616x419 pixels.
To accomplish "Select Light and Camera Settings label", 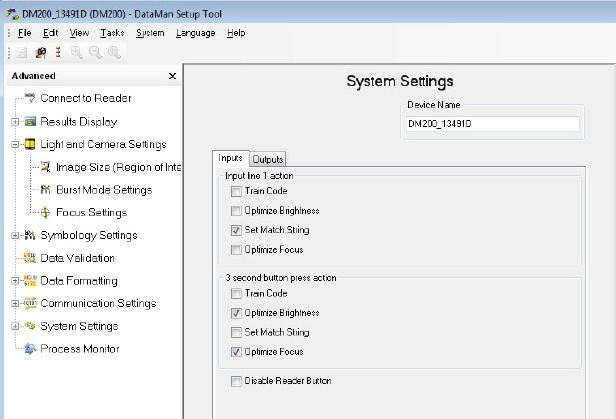I will click(103, 145).
